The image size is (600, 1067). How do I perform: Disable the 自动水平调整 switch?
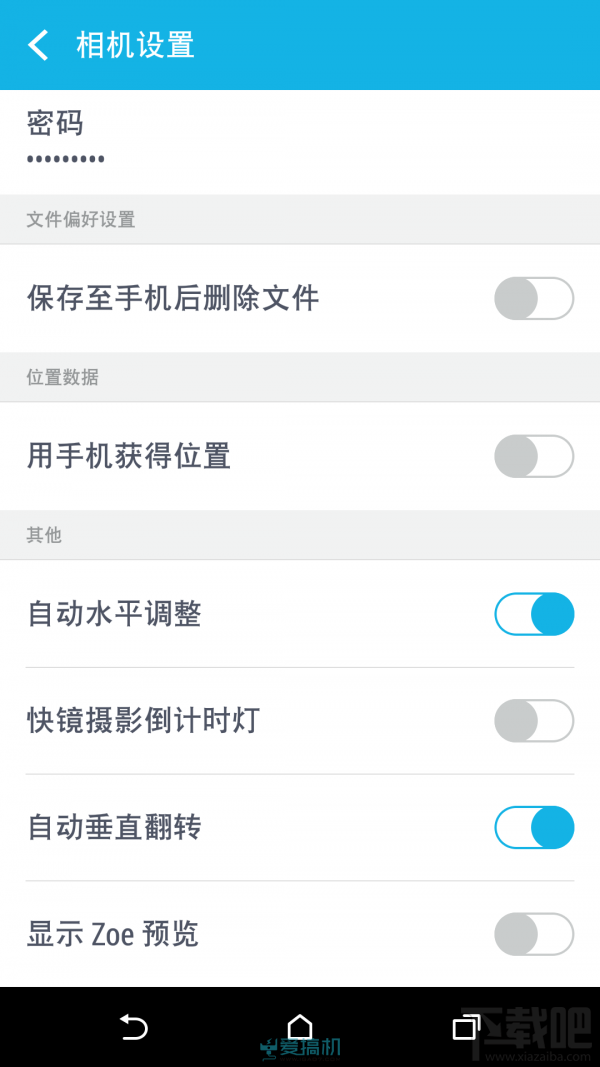(533, 614)
